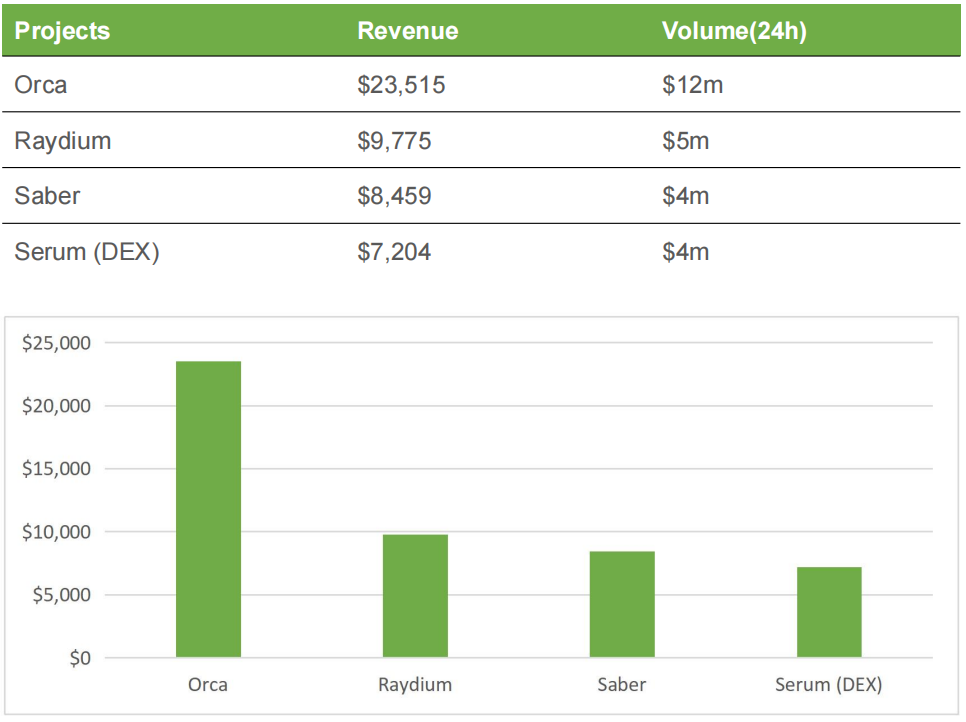Click the $5,000 axis label
The width and height of the screenshot is (966, 722).
tap(62, 594)
